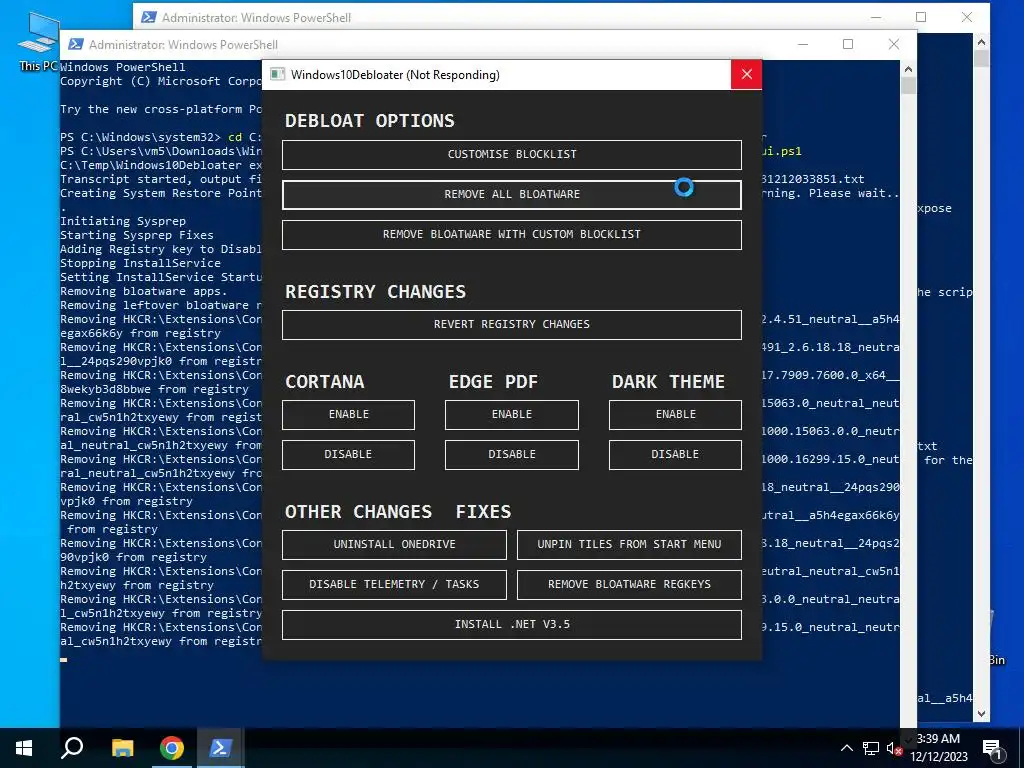The width and height of the screenshot is (1024, 768).
Task: Close the back PowerShell window
Action: coord(967,17)
